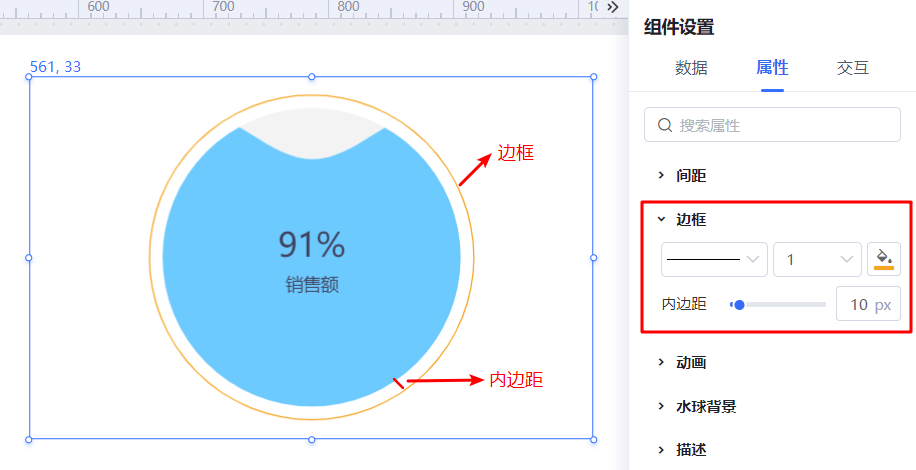916x470 pixels.
Task: Open the border color paint bucket
Action: click(x=884, y=259)
